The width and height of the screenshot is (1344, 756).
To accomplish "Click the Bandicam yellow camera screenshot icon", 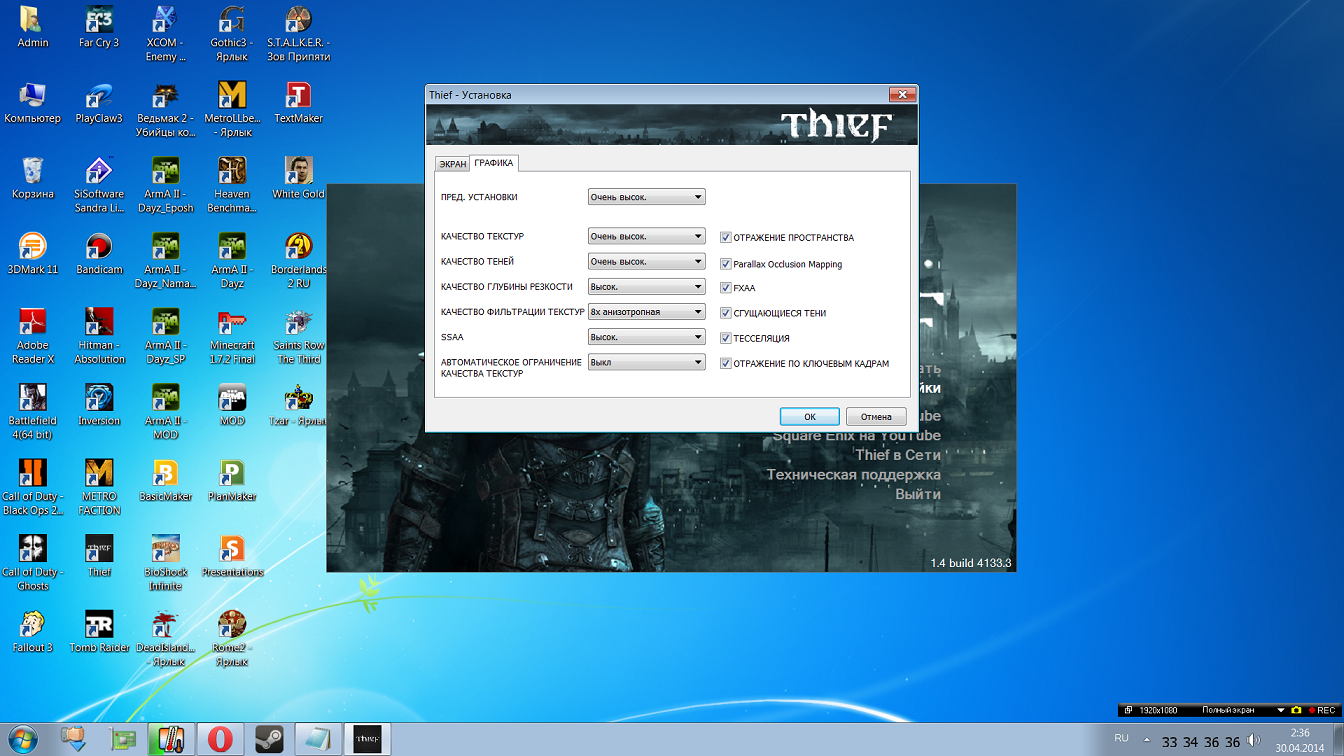I will tap(1296, 710).
